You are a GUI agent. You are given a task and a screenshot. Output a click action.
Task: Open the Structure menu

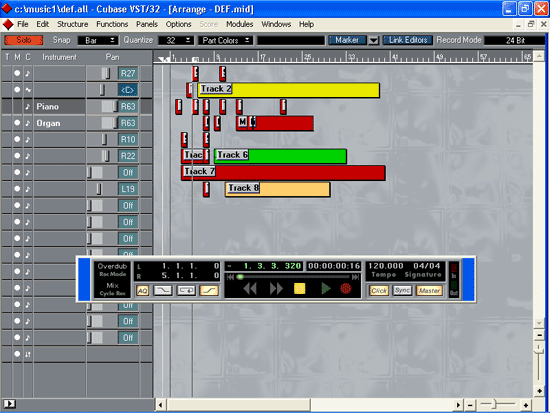click(73, 24)
